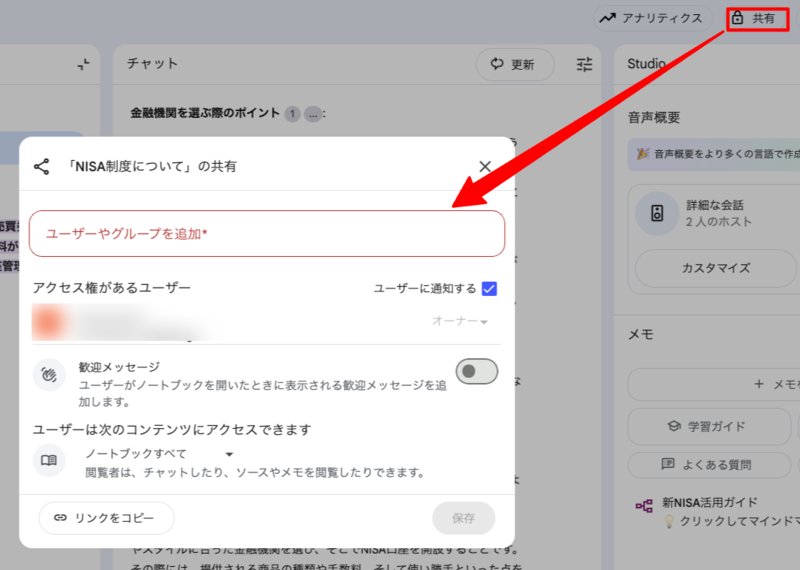Focus the ユーザーやグループを追加 input field
The height and width of the screenshot is (570, 800).
click(267, 234)
